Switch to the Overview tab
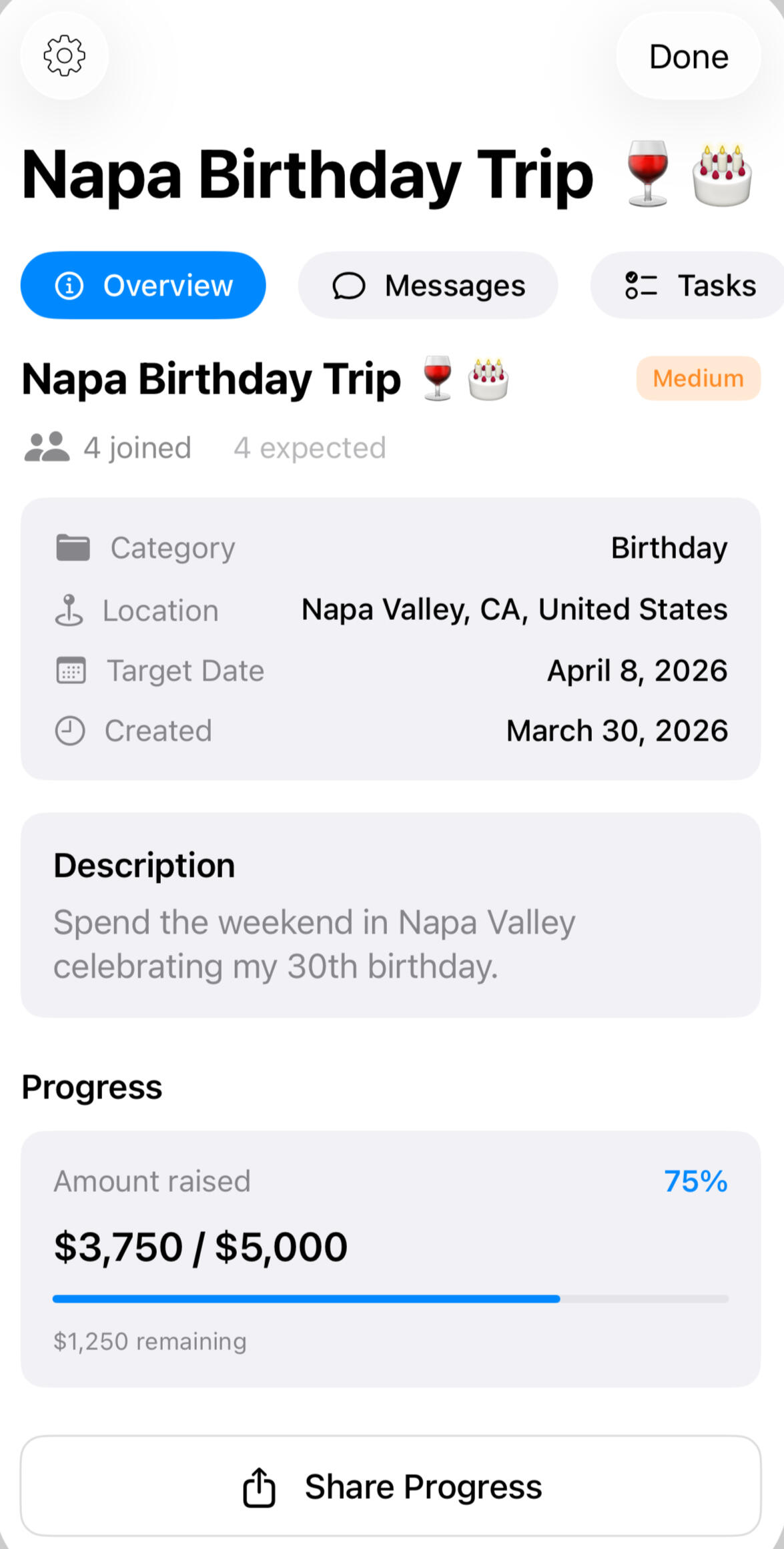The height and width of the screenshot is (1549, 784). tap(143, 286)
